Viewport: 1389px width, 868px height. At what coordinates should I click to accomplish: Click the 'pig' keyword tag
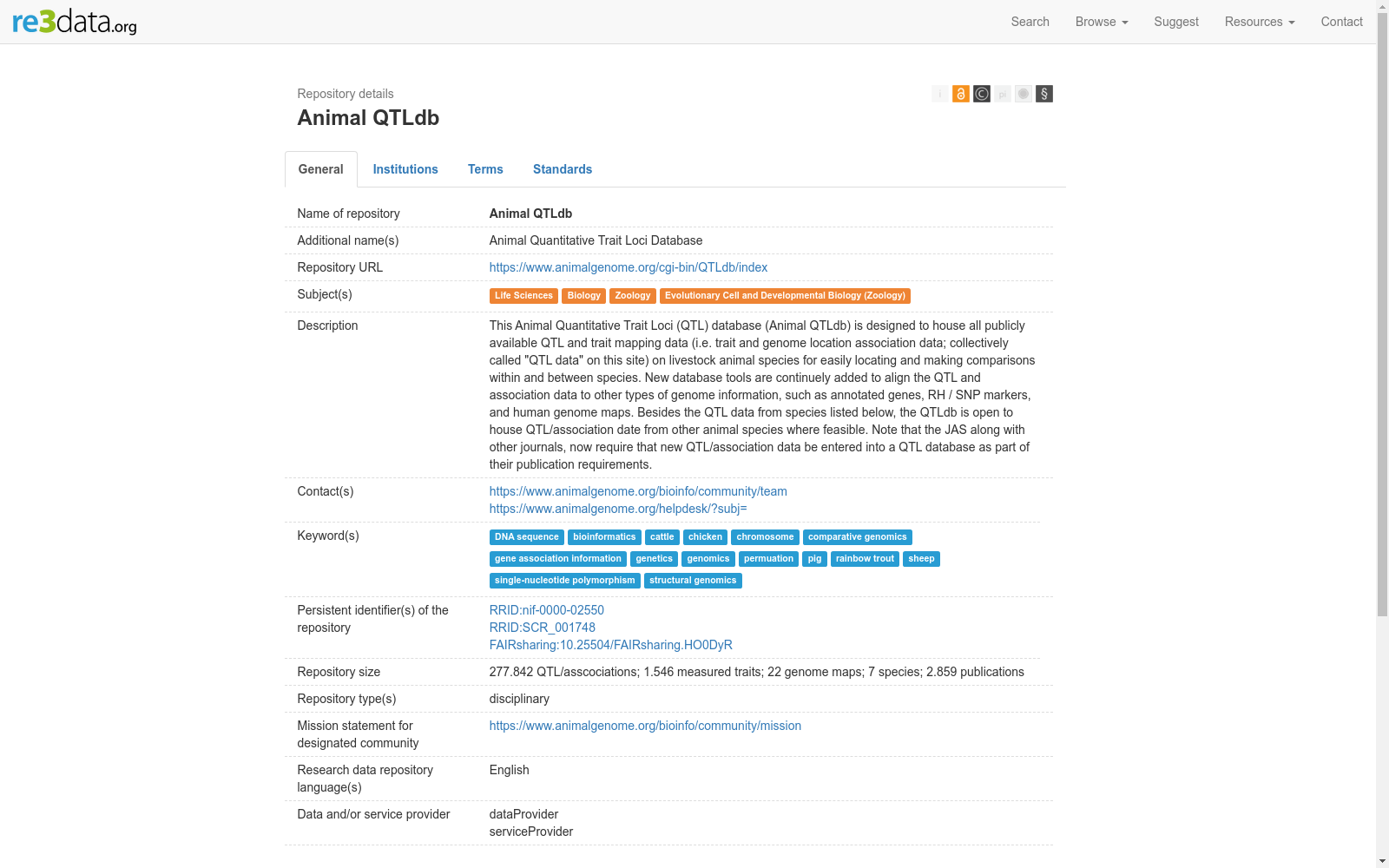click(x=814, y=559)
